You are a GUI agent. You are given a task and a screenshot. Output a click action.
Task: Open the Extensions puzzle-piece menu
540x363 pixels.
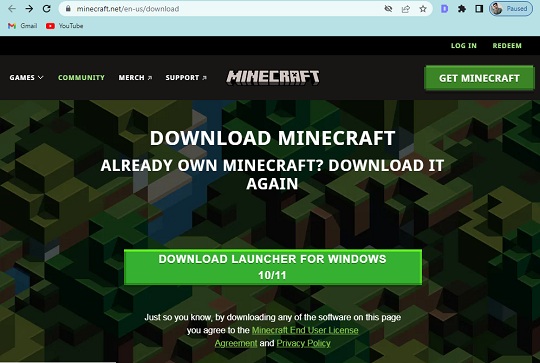462,9
